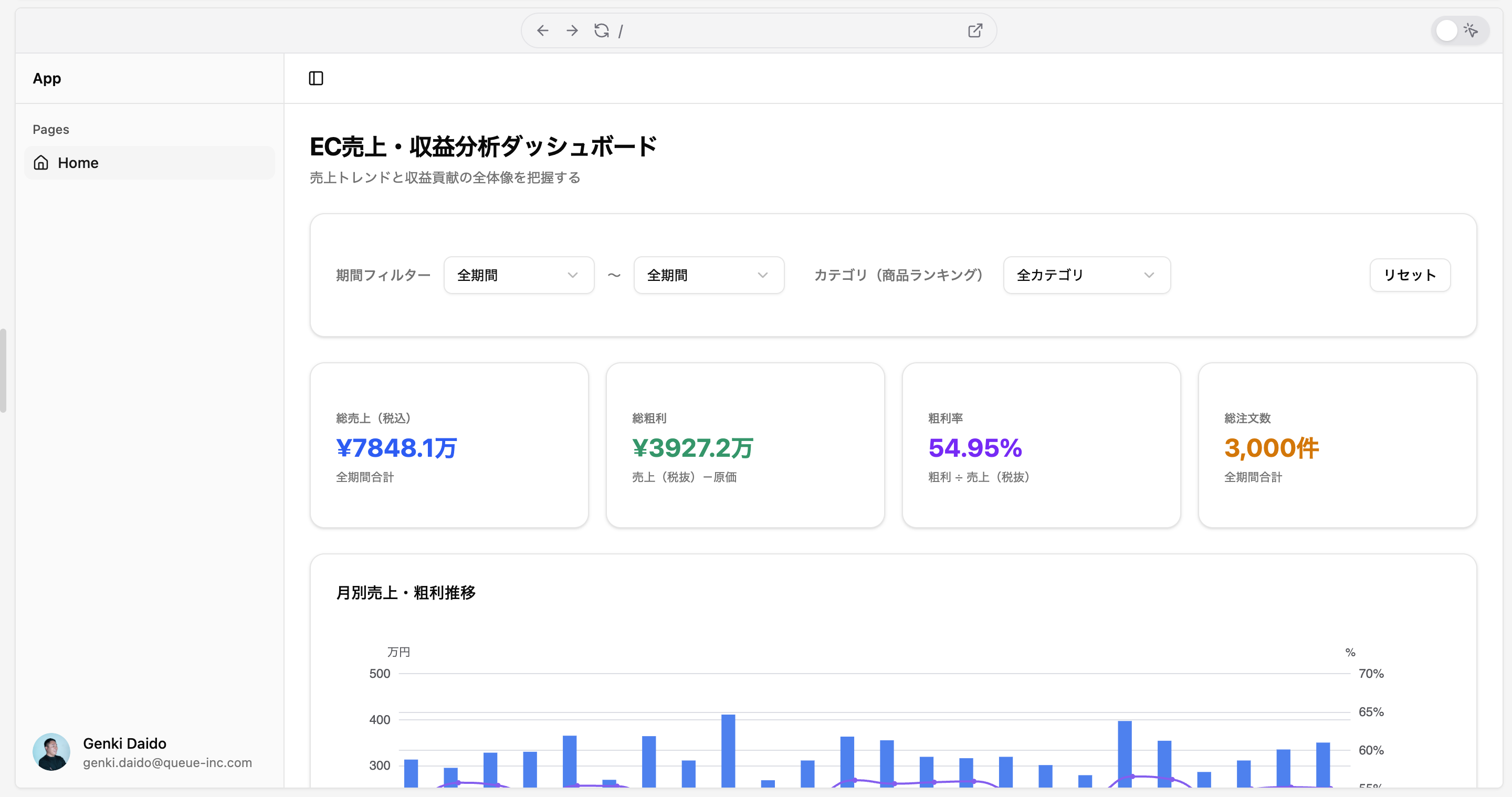Click the Home house icon
This screenshot has height=797, width=1512.
coord(41,163)
